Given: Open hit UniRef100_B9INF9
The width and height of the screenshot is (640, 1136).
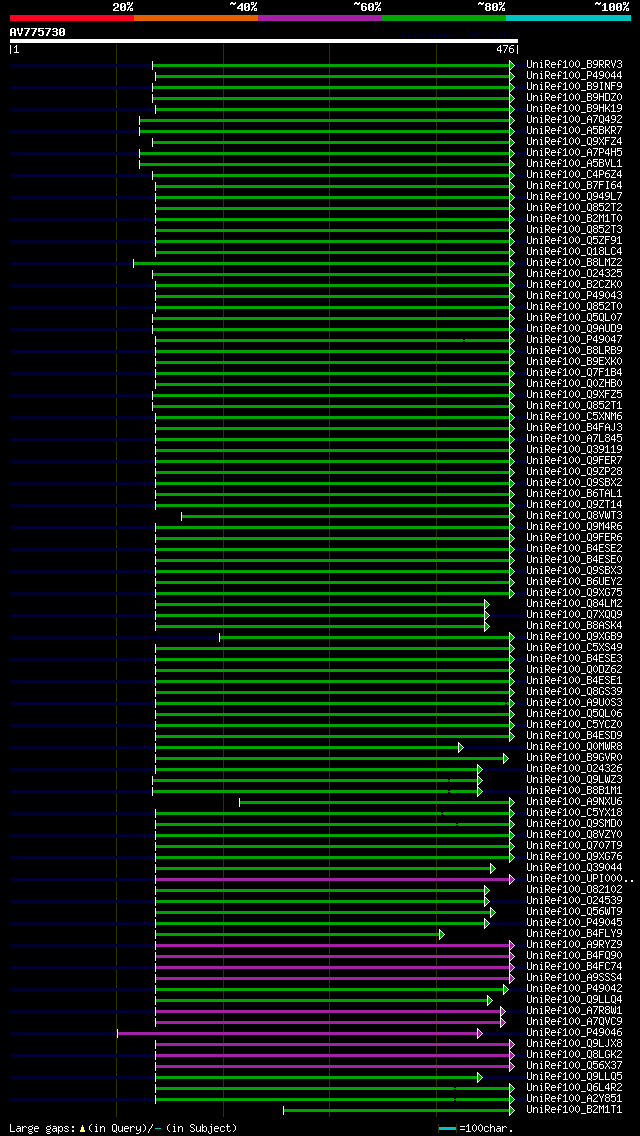Looking at the screenshot, I should click(x=574, y=86).
